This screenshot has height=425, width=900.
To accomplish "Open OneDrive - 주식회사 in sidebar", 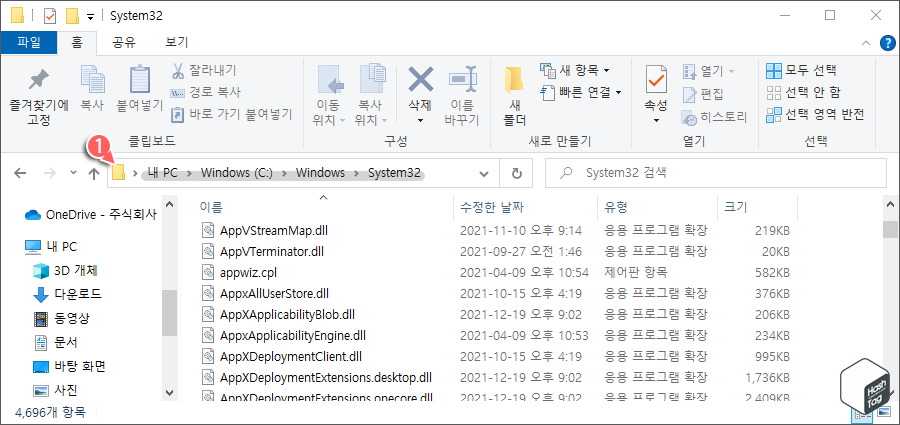I will 91,215.
